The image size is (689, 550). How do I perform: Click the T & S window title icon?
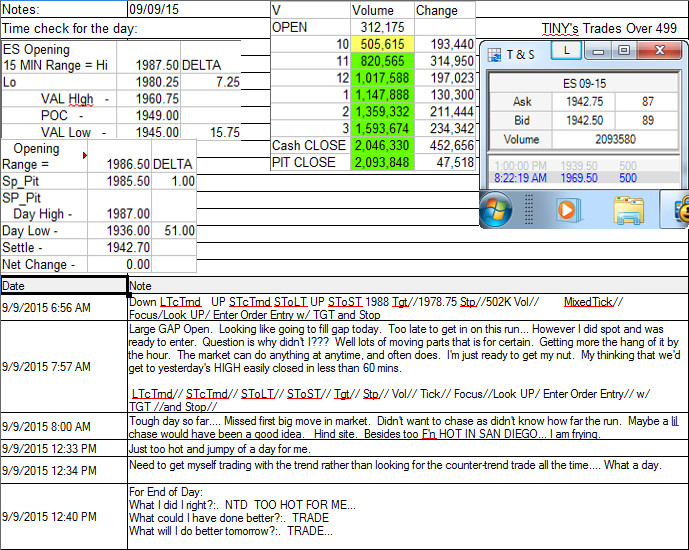[494, 54]
